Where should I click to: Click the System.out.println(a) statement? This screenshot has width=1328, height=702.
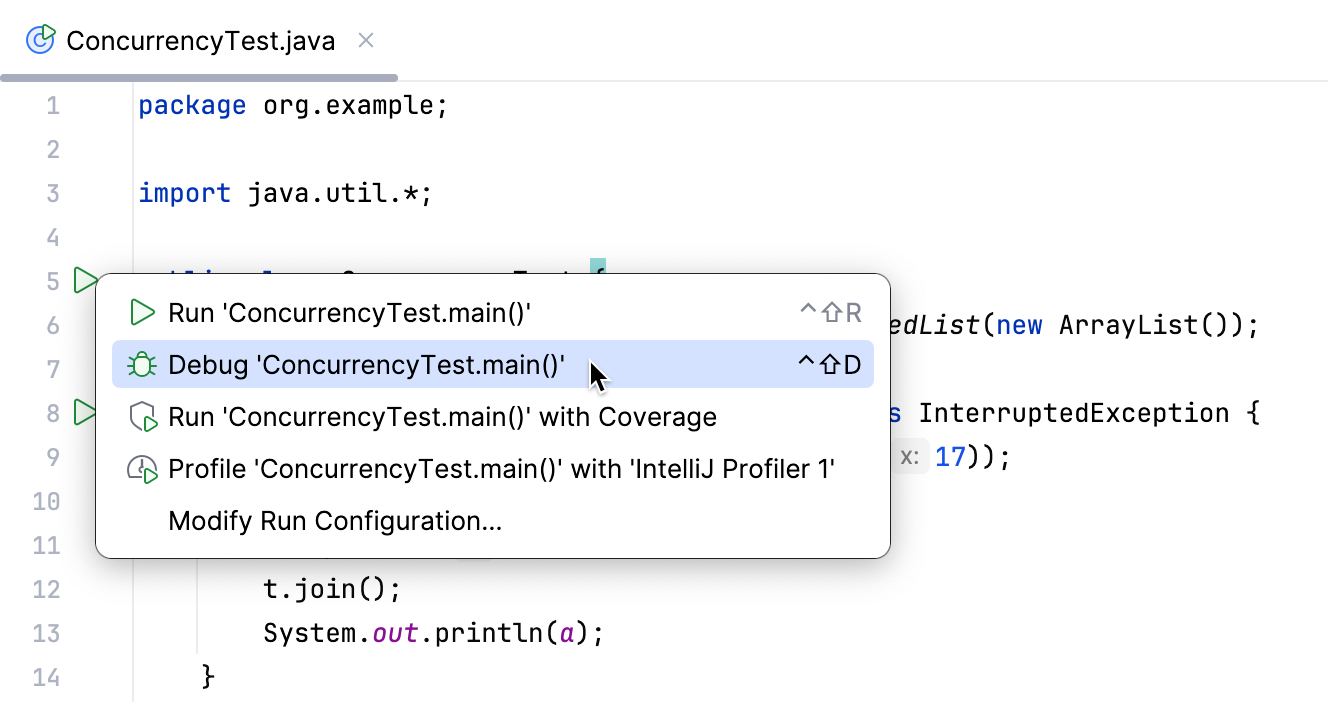tap(434, 634)
